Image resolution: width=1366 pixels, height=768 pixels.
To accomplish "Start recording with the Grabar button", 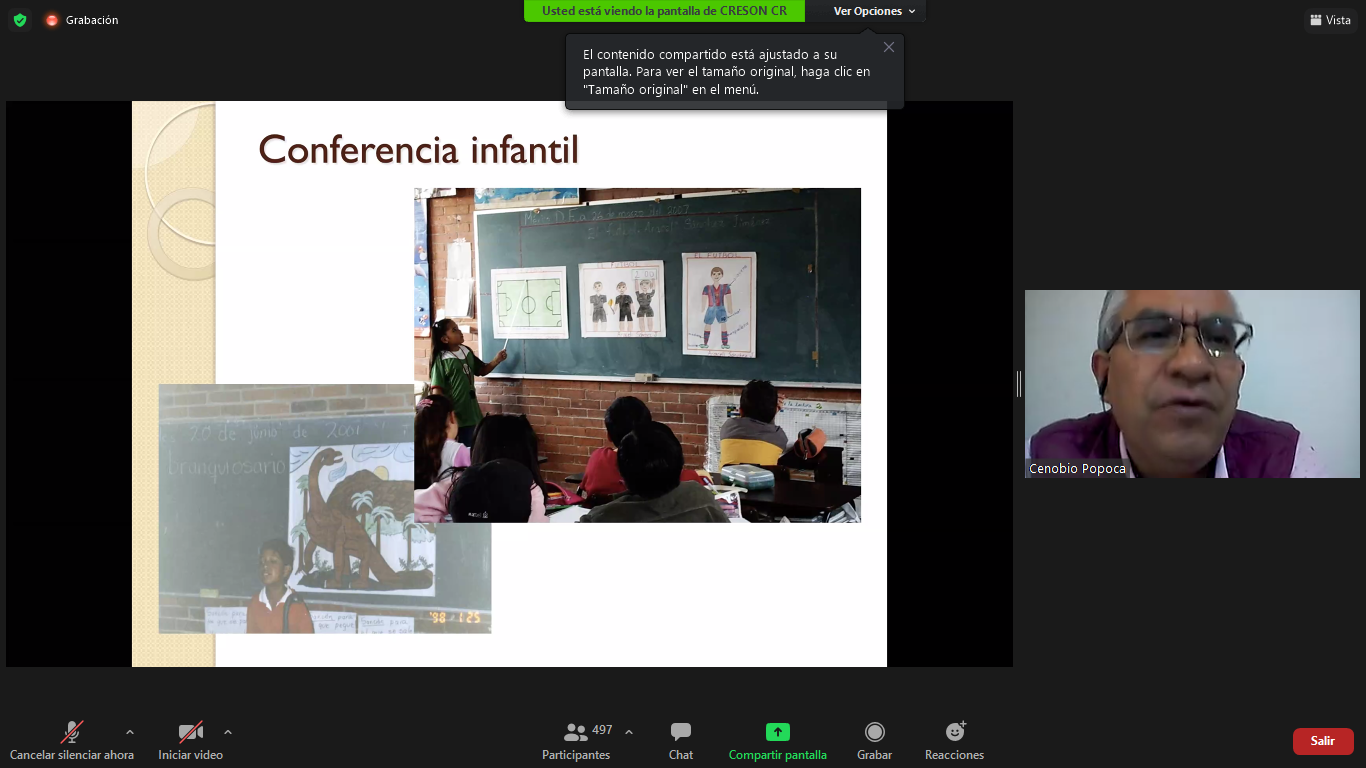I will [874, 741].
